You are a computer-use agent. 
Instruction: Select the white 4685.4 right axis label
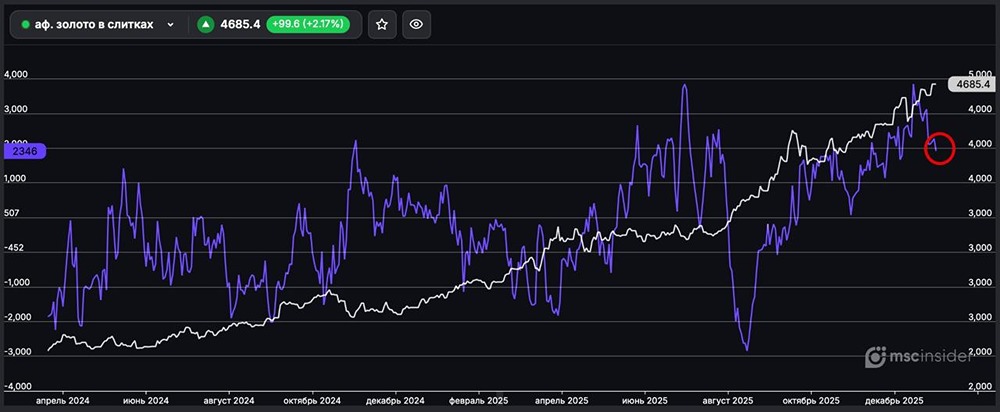[x=972, y=85]
